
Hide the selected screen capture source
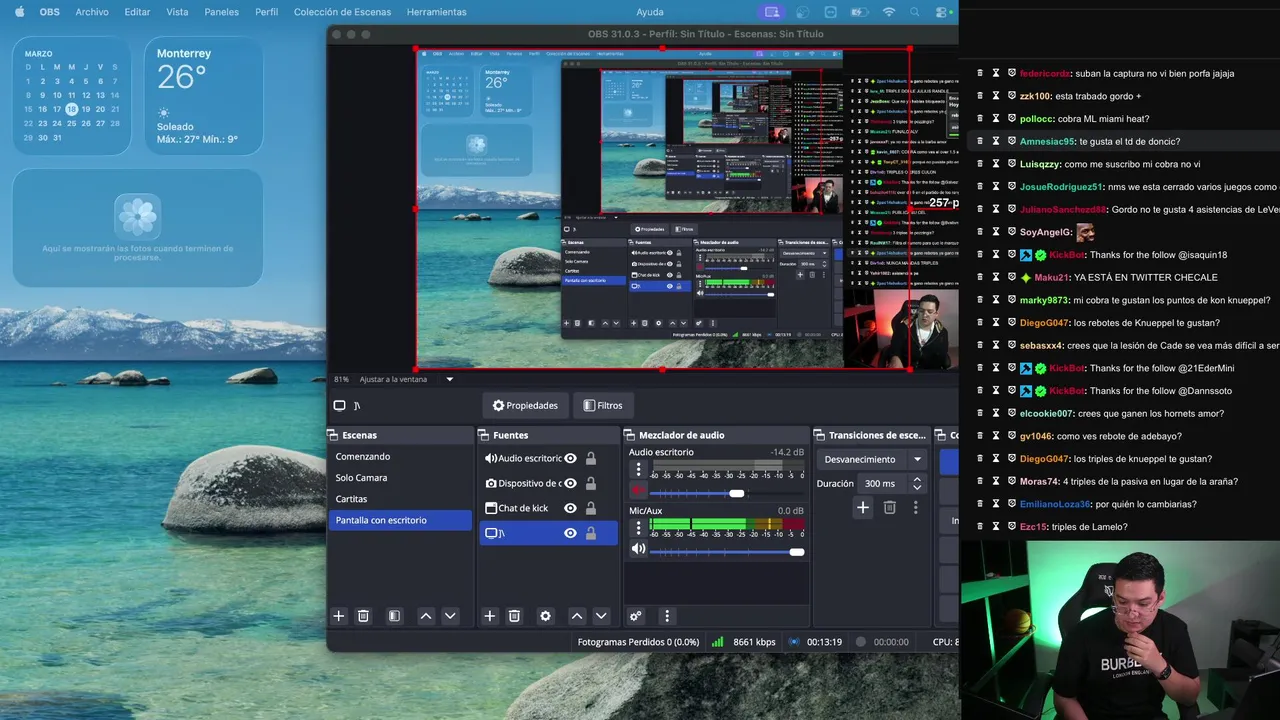[x=570, y=533]
